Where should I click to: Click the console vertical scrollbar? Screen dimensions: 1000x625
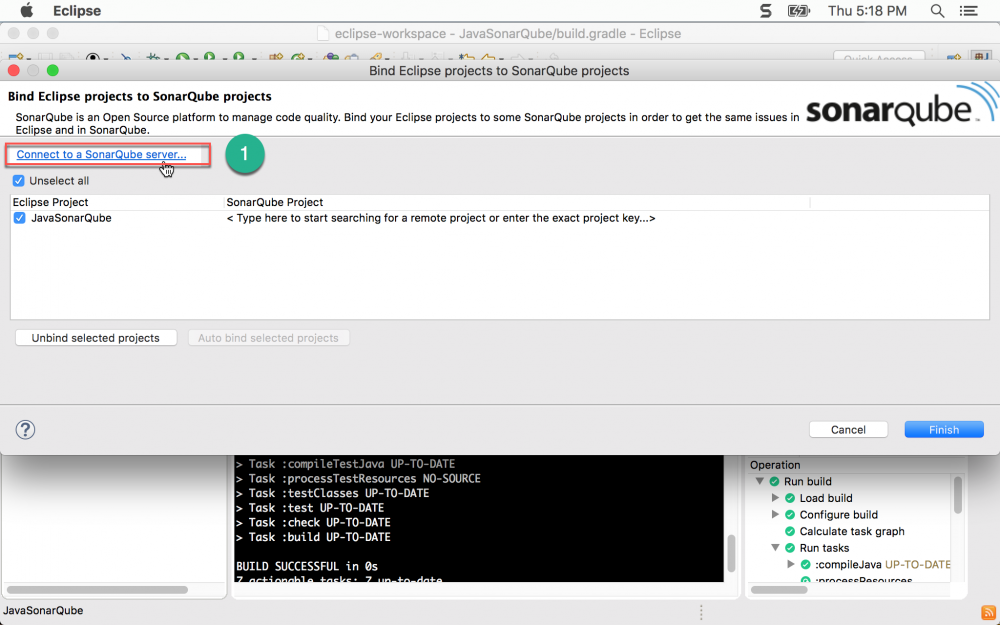(731, 553)
